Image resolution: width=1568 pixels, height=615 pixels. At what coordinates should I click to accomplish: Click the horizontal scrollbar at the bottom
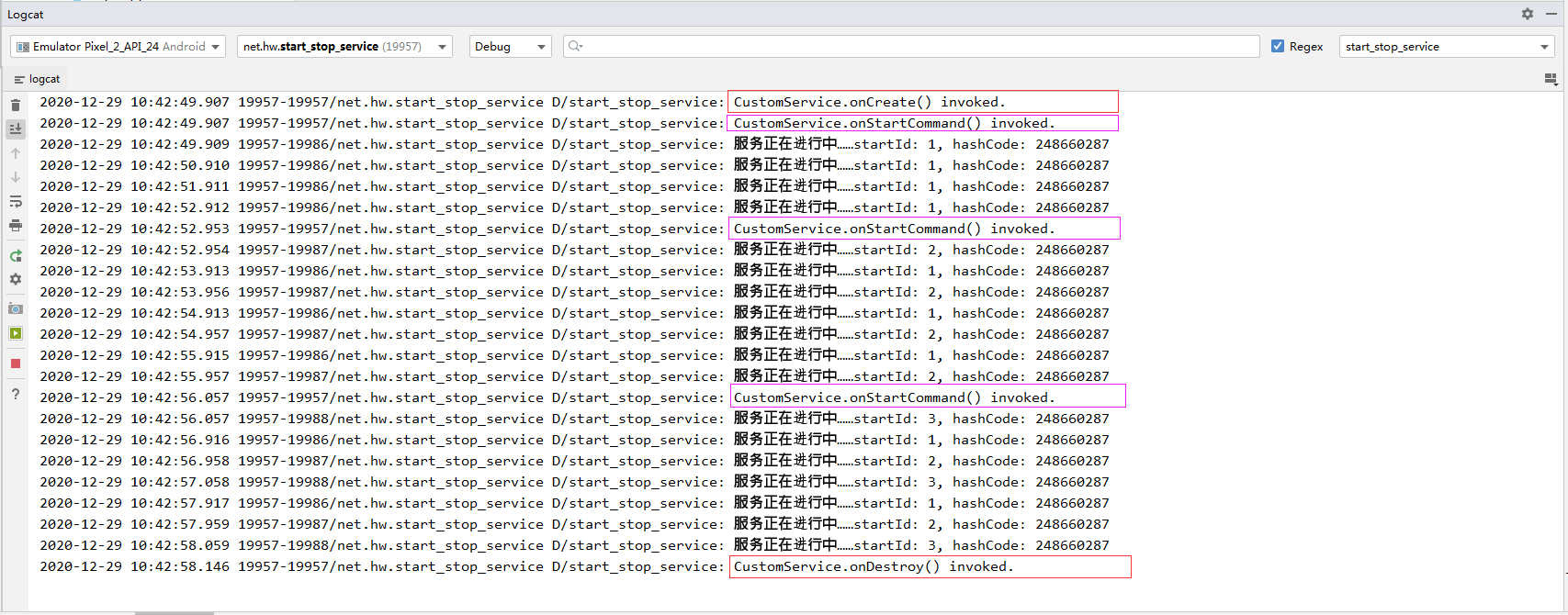click(x=175, y=612)
